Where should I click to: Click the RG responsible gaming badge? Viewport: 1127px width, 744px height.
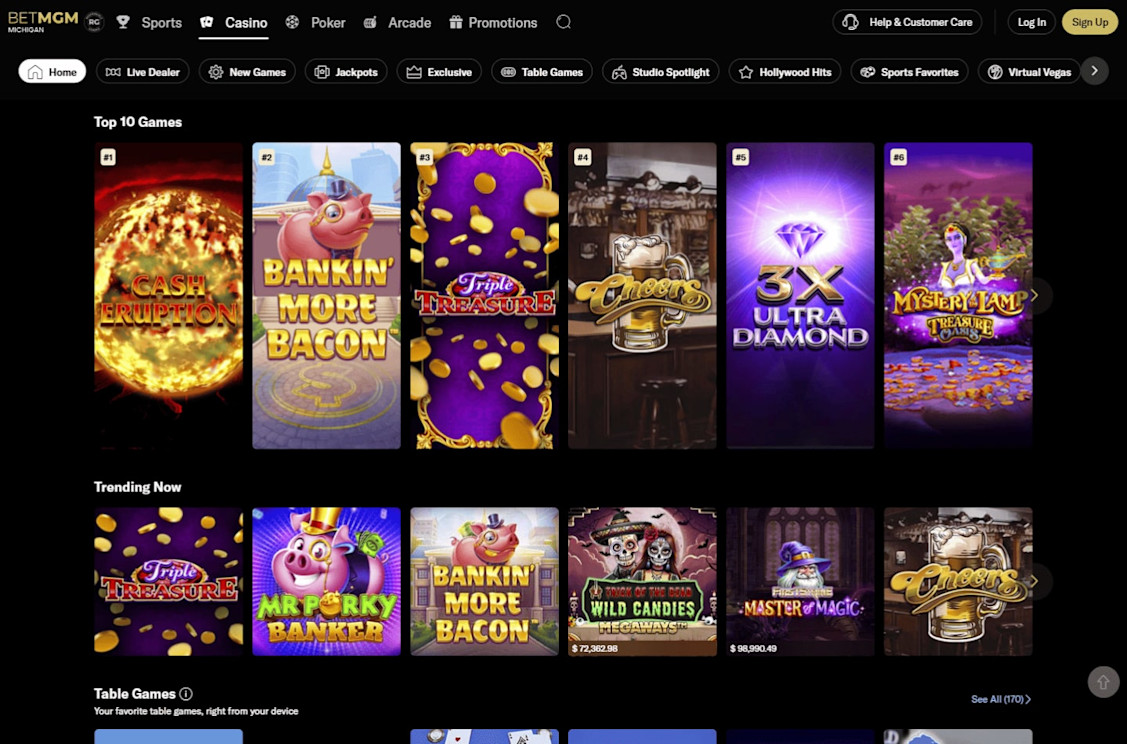coord(94,22)
